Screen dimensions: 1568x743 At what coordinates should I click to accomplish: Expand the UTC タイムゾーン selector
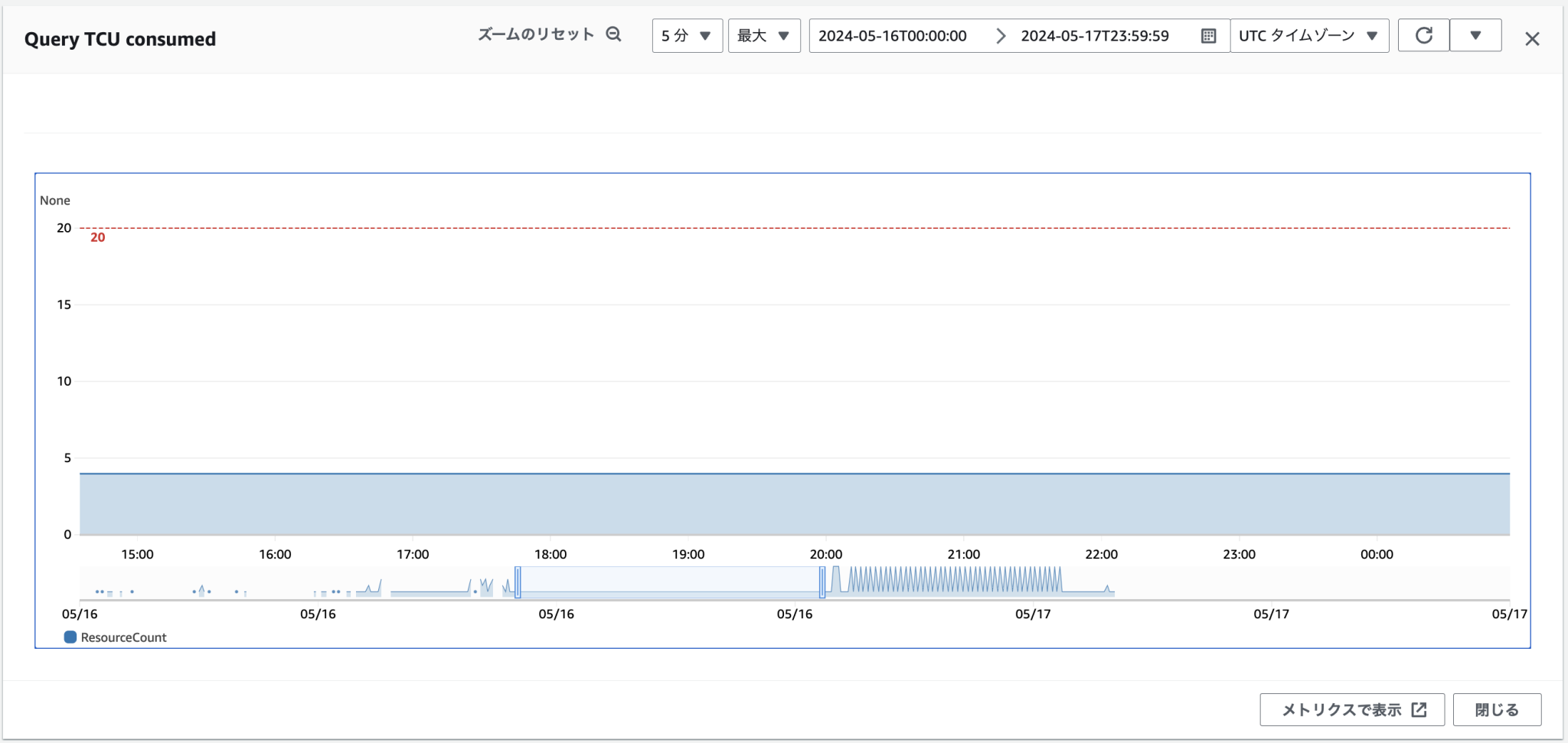point(1308,36)
